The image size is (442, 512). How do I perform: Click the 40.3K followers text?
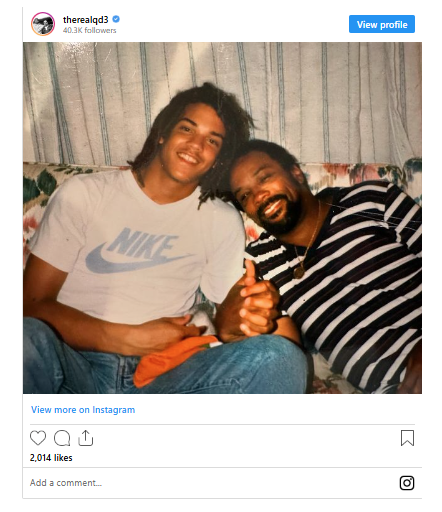[x=90, y=30]
